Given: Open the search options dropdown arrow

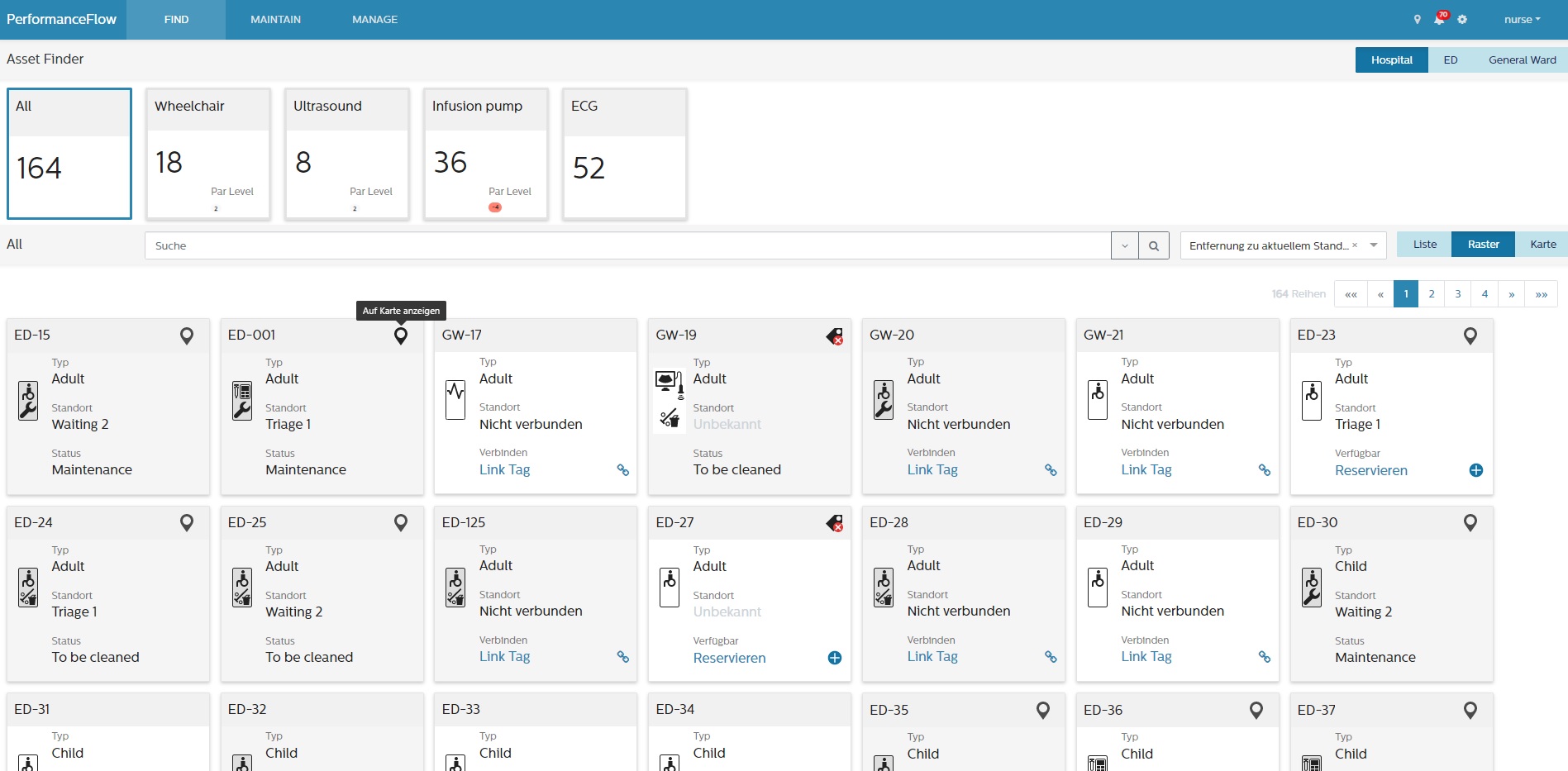Looking at the screenshot, I should click(1124, 245).
